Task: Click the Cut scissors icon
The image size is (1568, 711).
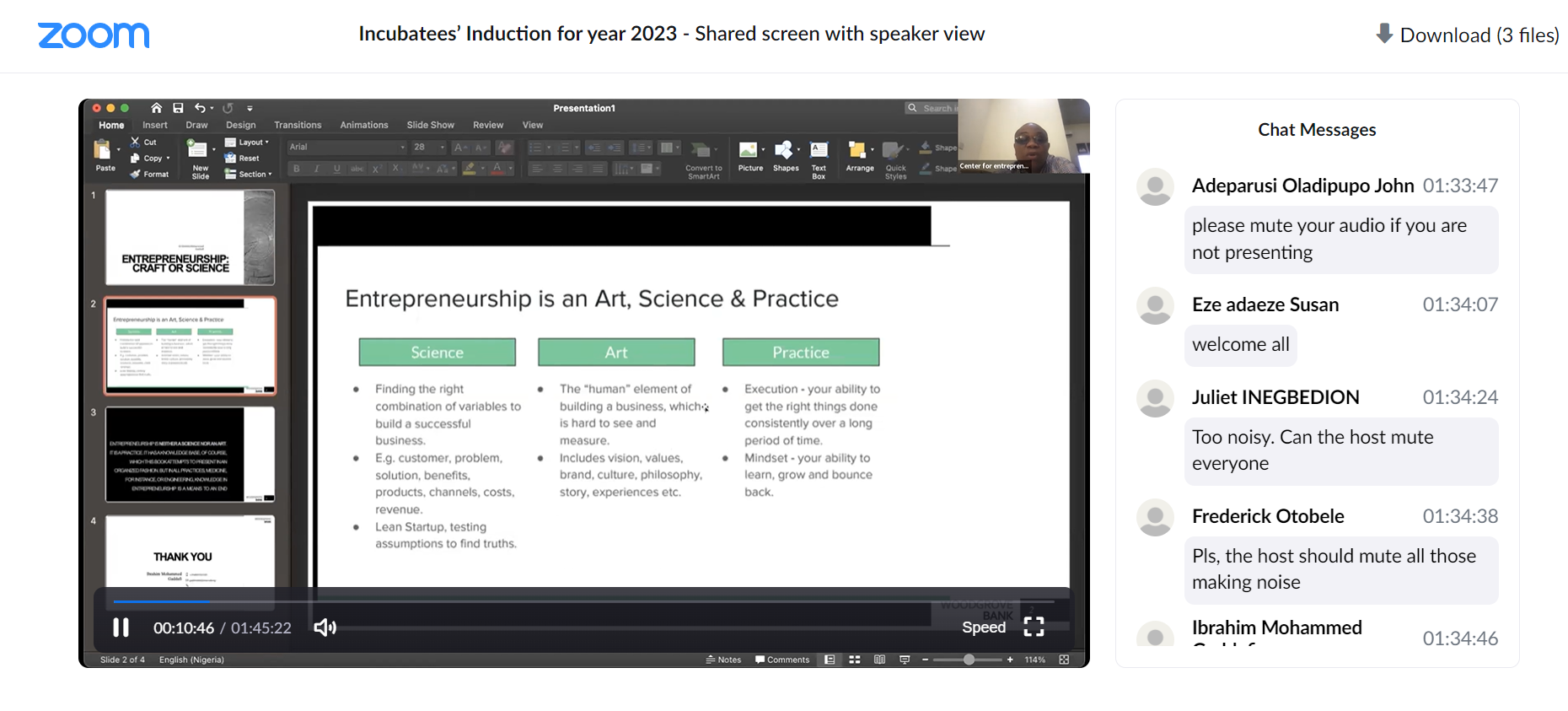Action: [135, 142]
